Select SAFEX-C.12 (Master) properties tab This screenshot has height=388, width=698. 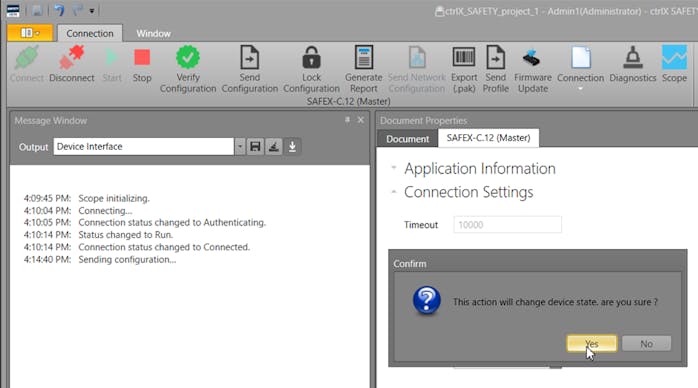click(x=488, y=138)
